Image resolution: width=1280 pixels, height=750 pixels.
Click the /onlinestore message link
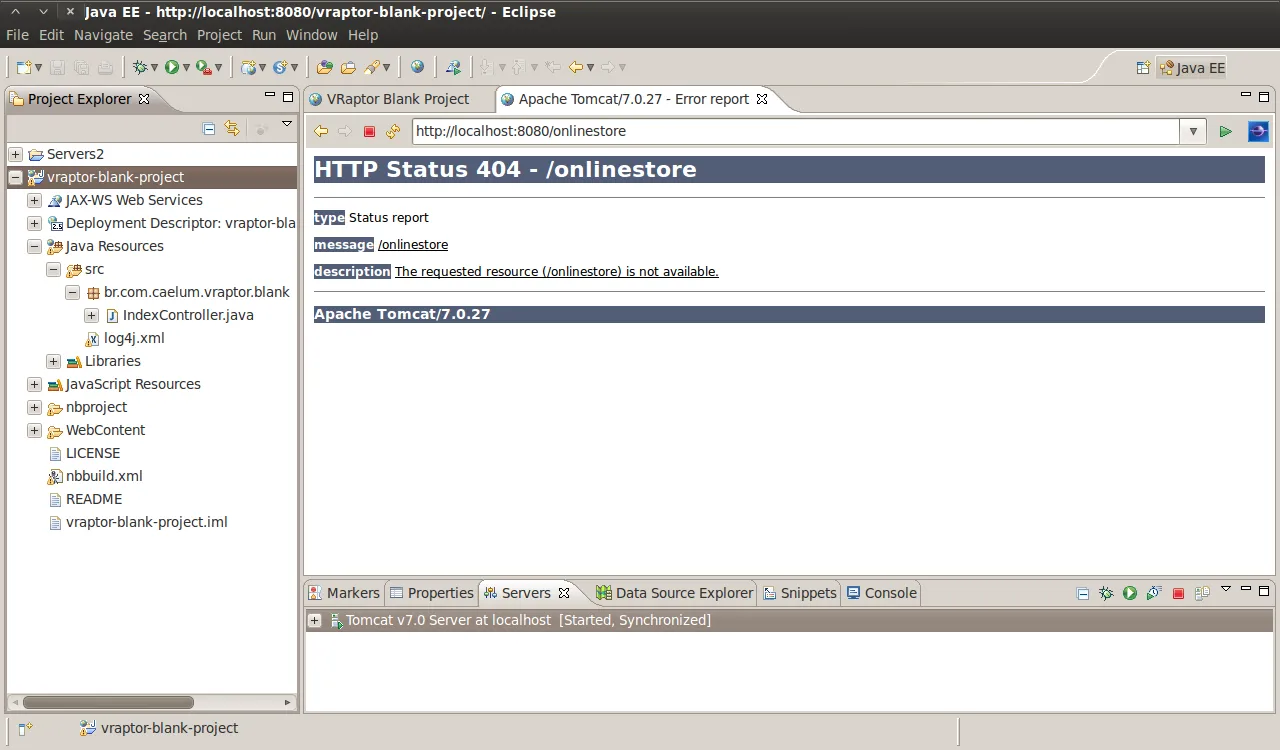413,244
